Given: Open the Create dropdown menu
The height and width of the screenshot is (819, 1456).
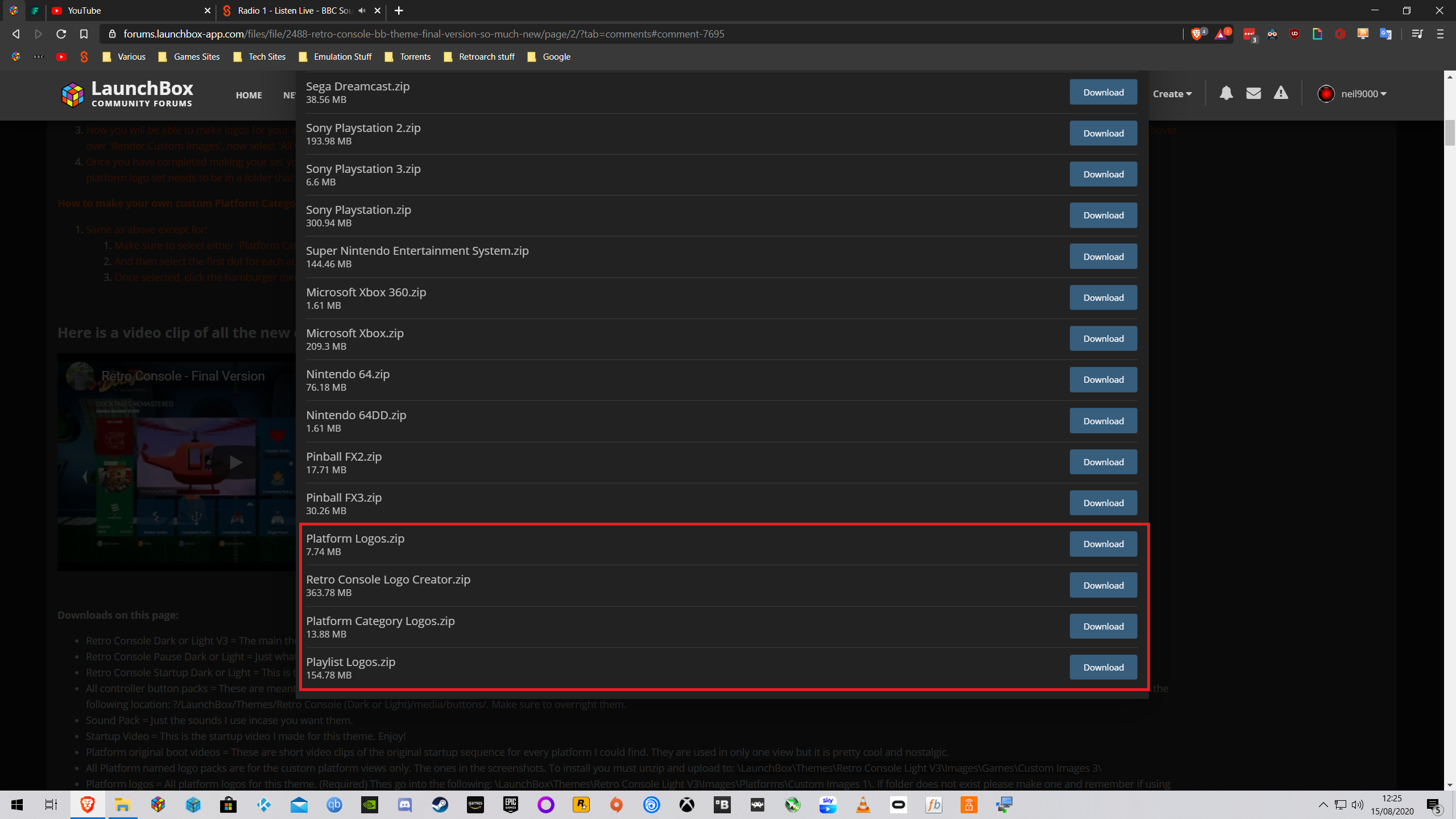Looking at the screenshot, I should (x=1172, y=94).
